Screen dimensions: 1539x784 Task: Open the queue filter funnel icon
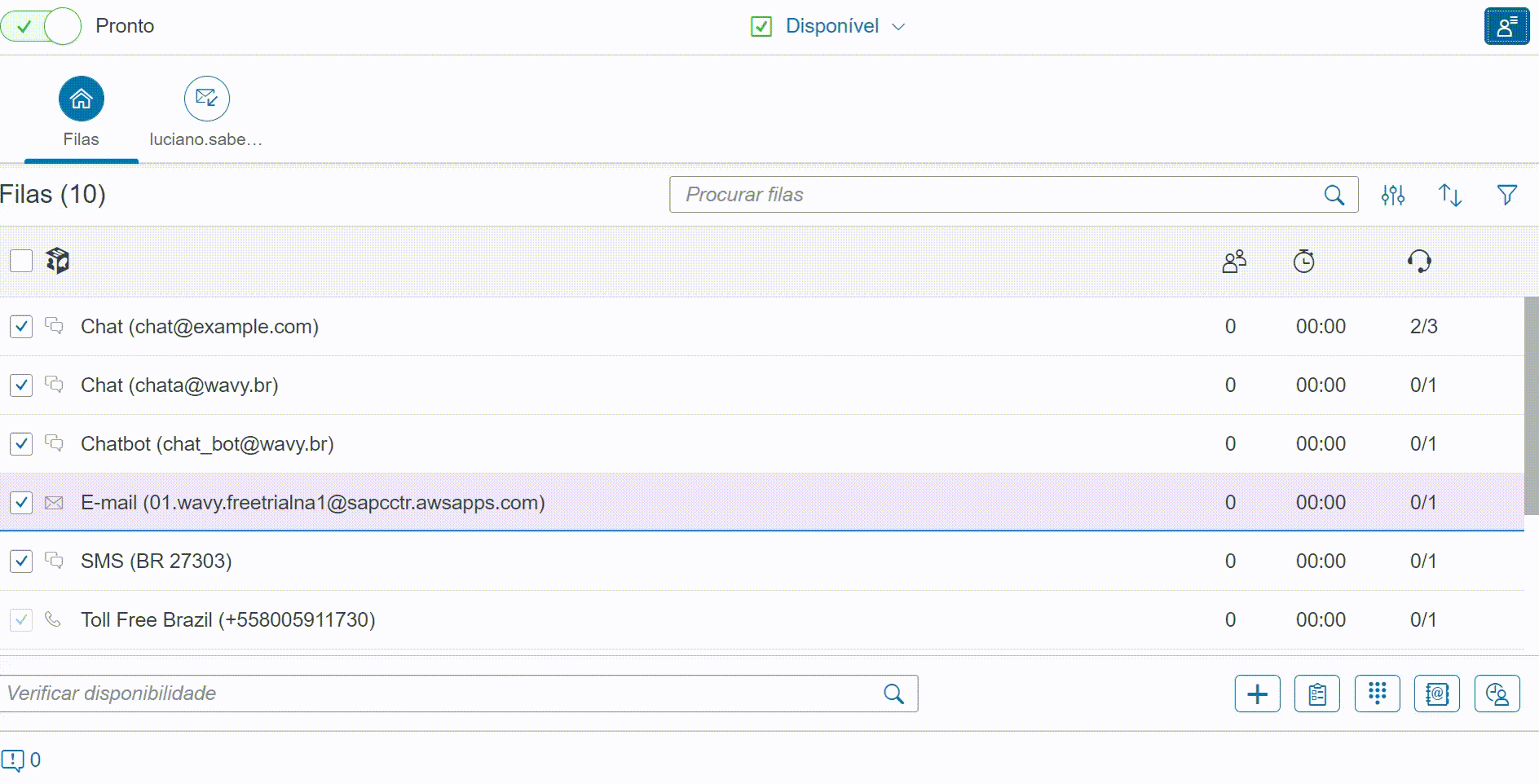click(1506, 195)
